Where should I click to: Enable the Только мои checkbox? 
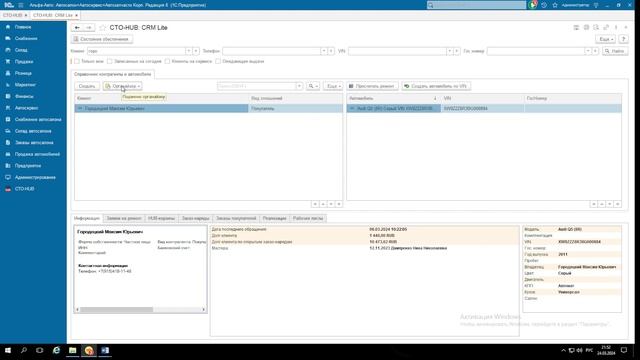(x=77, y=61)
